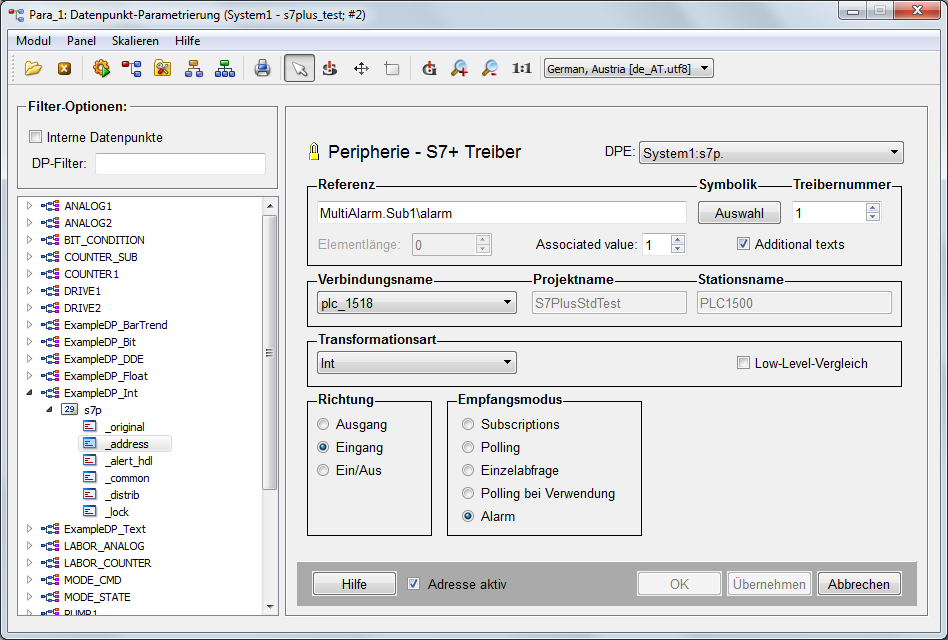Image resolution: width=948 pixels, height=640 pixels.
Task: Reset zoom with the 1:1 icon
Action: point(521,68)
